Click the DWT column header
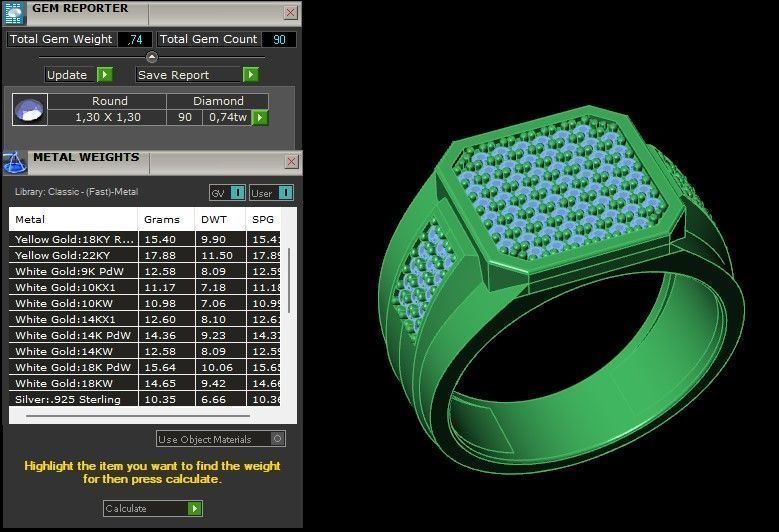Screen dimensions: 779x532 (221, 219)
